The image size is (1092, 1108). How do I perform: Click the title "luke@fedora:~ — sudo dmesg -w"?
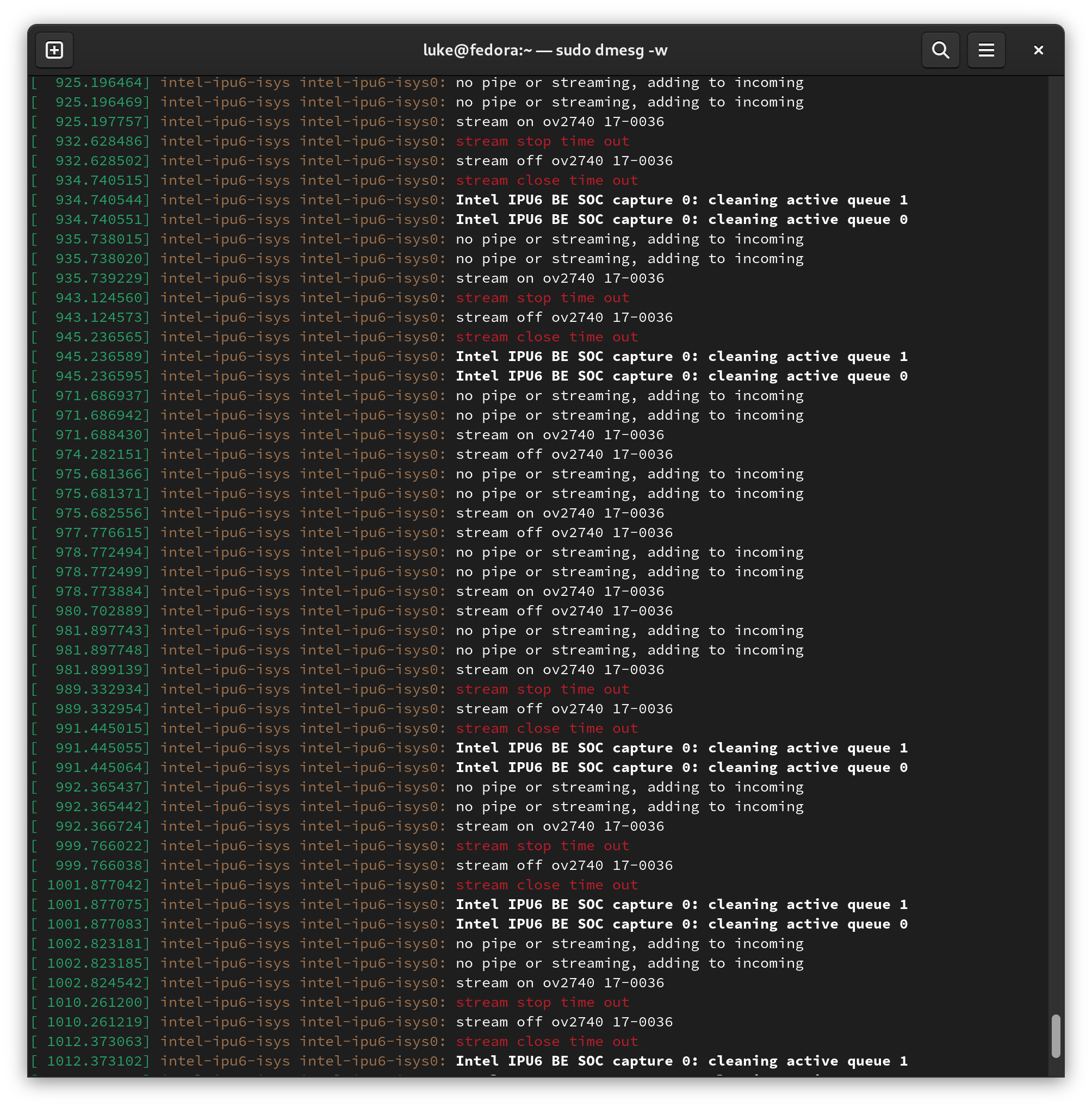pos(545,50)
